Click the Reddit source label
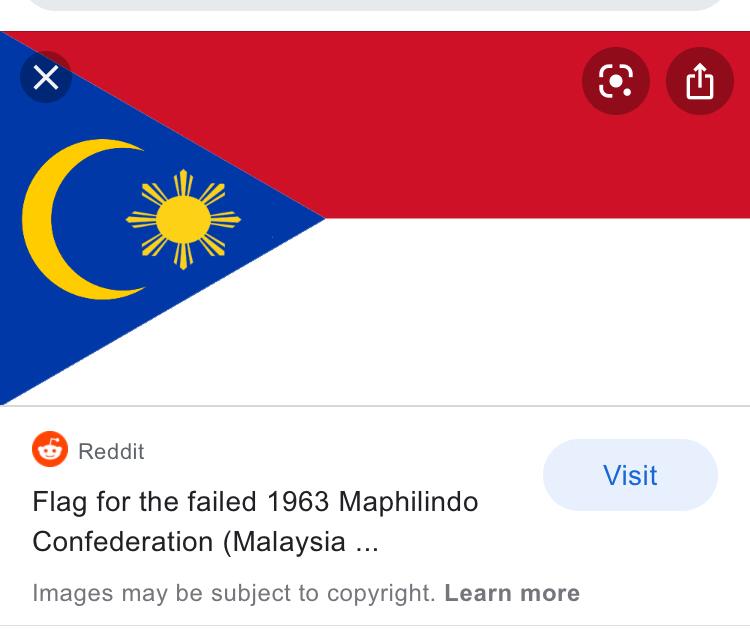750x638 pixels. click(x=111, y=451)
